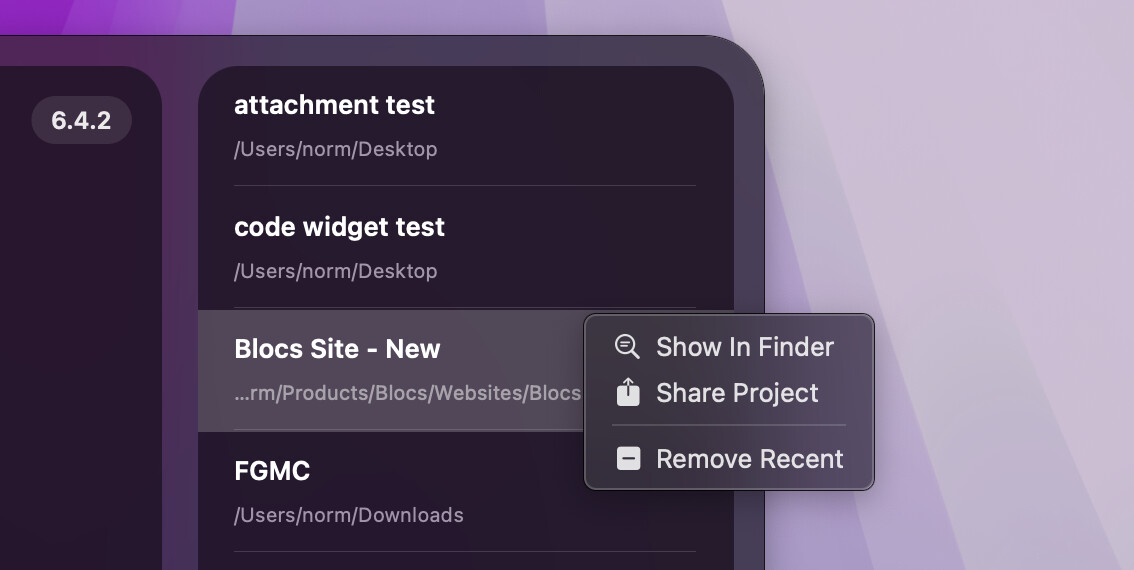Click the /Users/norm/Downloads path text
The image size is (1134, 570).
[x=348, y=515]
